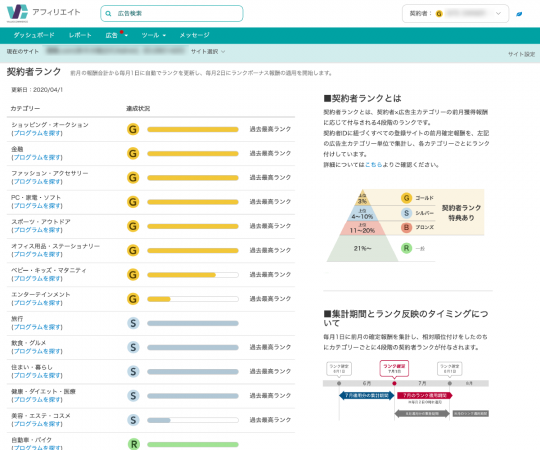Click プログラムを探す under エンターテインメント
This screenshot has width=540, height=450.
tap(37, 303)
